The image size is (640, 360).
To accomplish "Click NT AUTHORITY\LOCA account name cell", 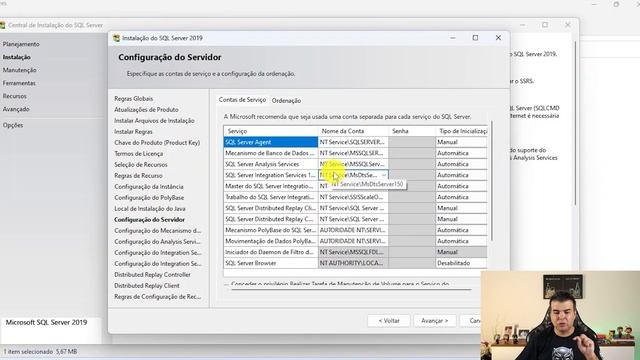I will [x=353, y=263].
